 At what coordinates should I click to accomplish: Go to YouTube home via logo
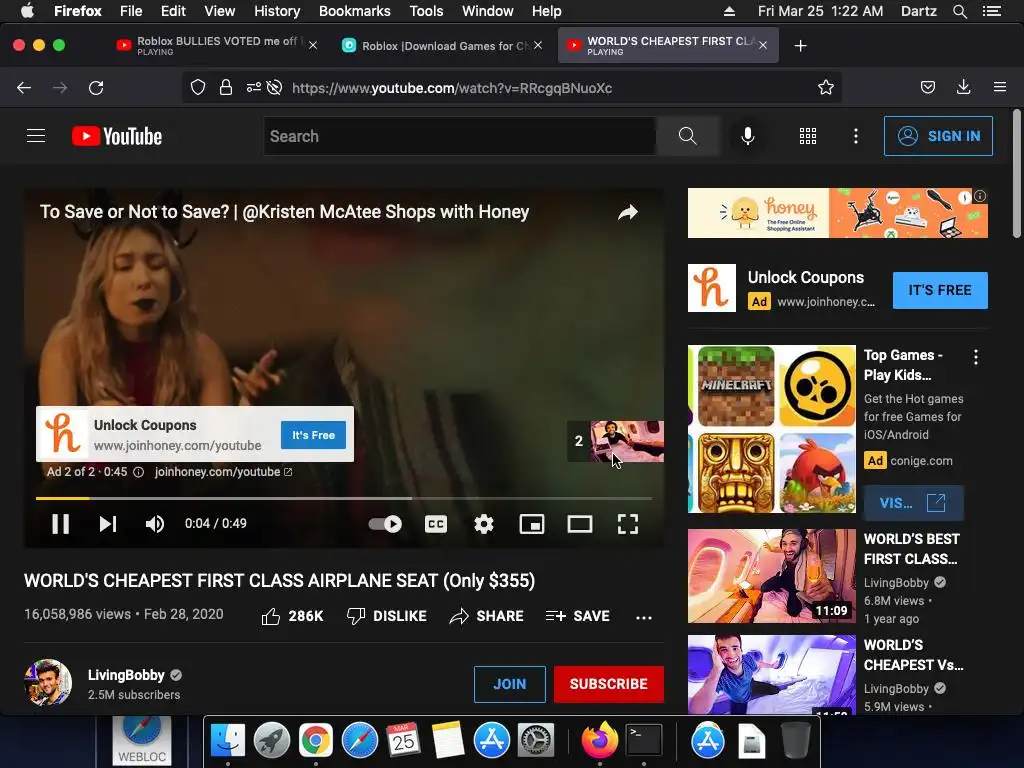point(117,136)
